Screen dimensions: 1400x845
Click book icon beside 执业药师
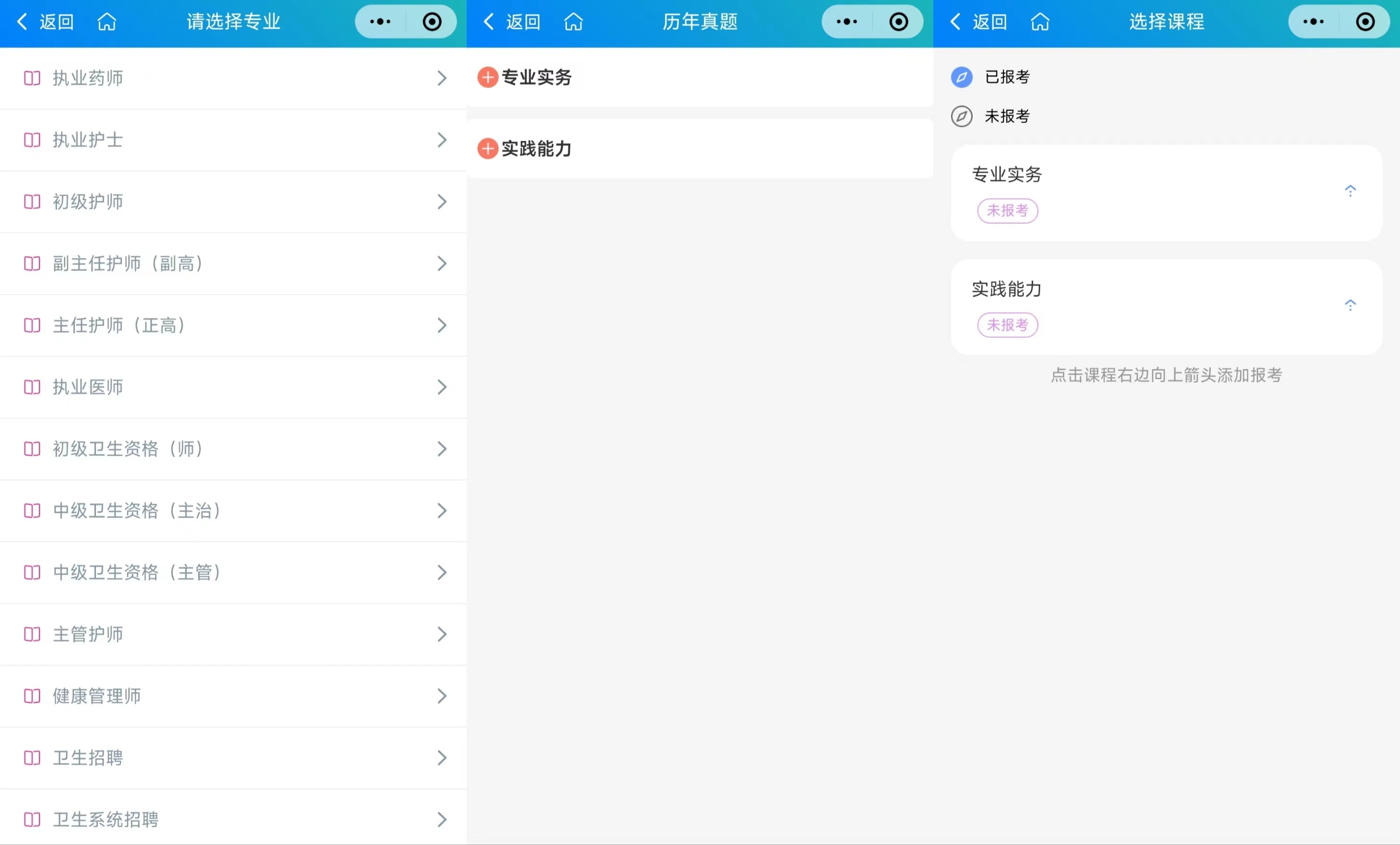[x=32, y=78]
